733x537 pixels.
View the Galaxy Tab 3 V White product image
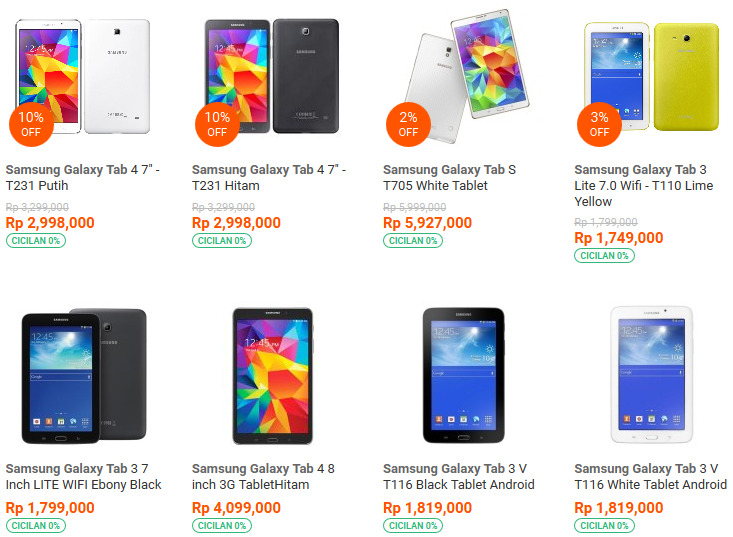tap(651, 375)
